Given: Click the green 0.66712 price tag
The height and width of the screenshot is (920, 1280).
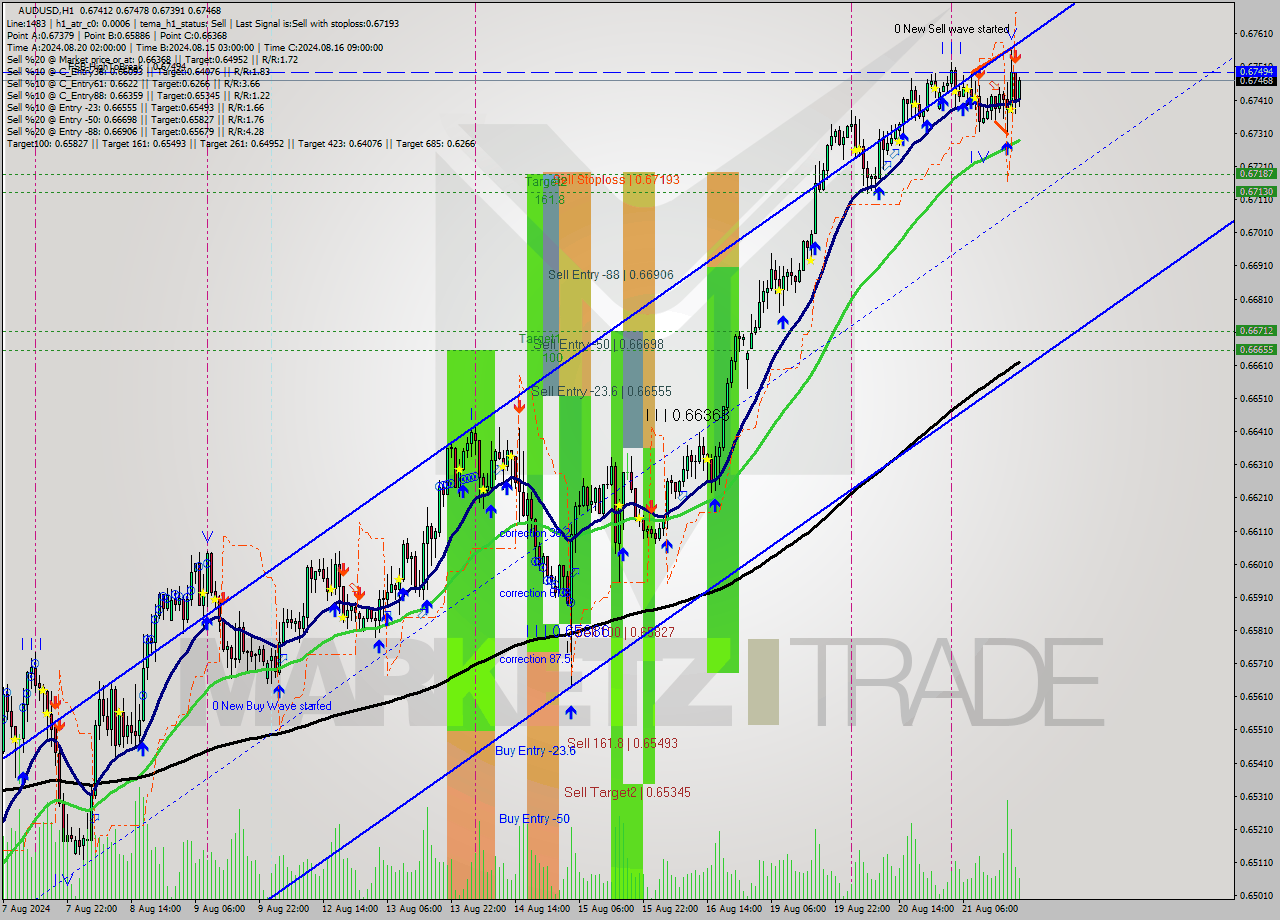Looking at the screenshot, I should (x=1256, y=330).
